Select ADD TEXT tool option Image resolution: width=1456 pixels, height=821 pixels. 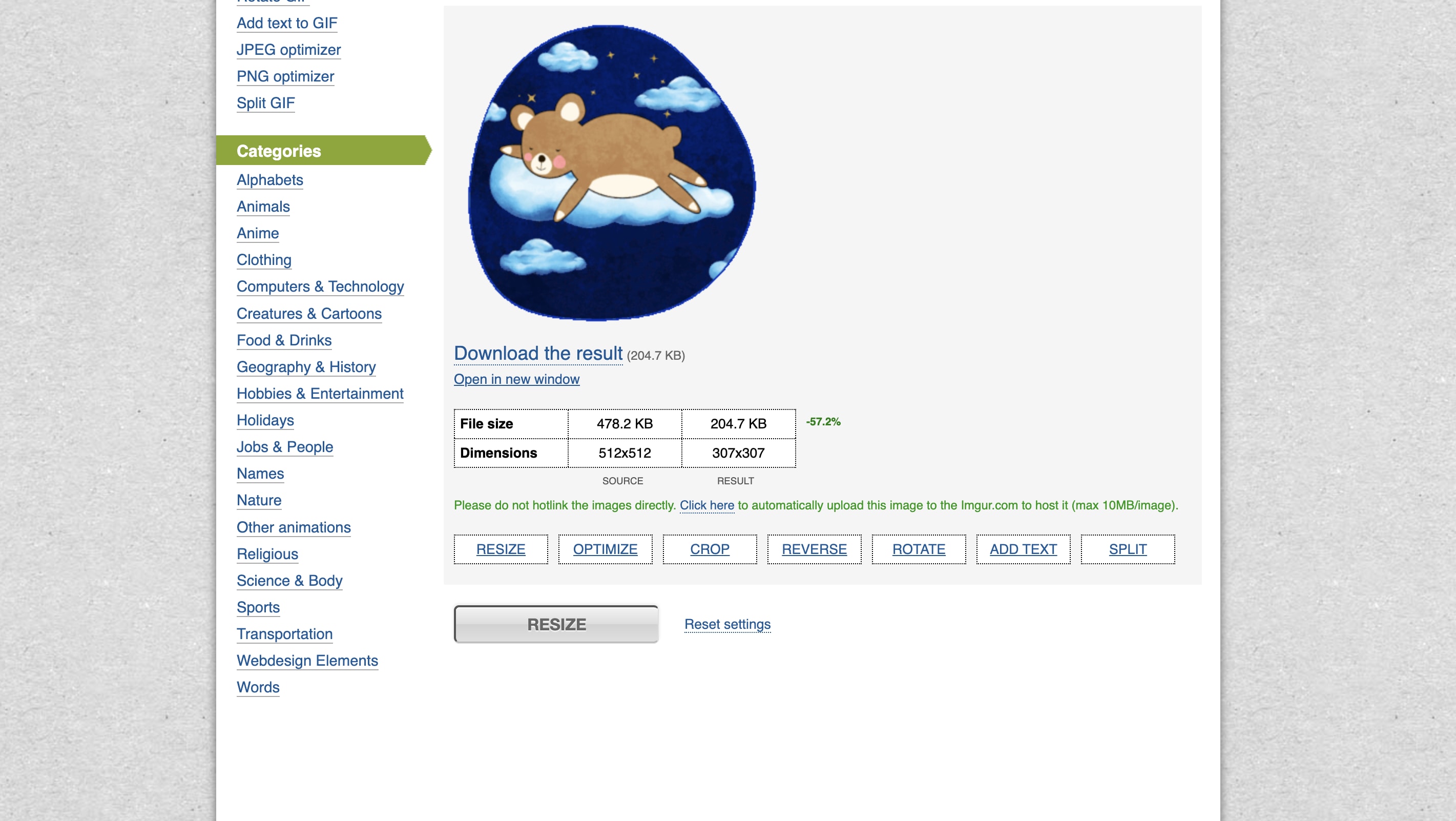1023,549
